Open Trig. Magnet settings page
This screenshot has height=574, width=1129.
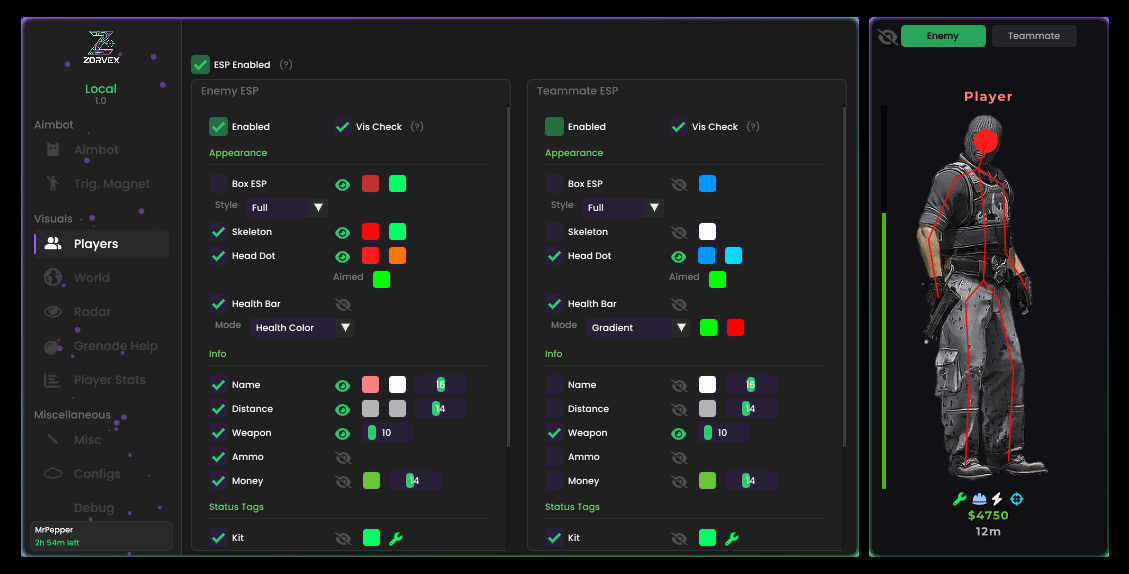click(111, 184)
